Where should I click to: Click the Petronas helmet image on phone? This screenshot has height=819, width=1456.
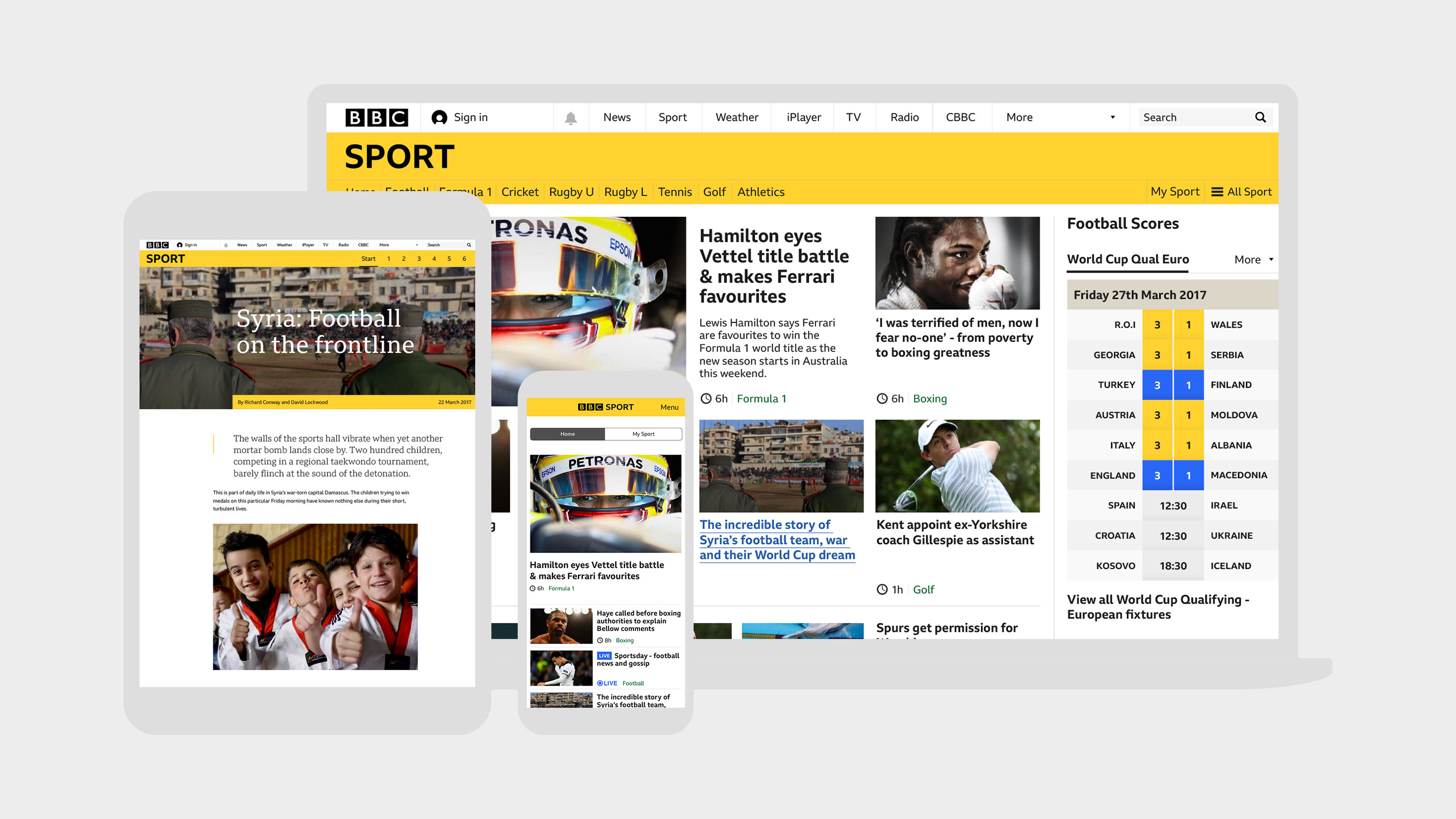[x=605, y=504]
